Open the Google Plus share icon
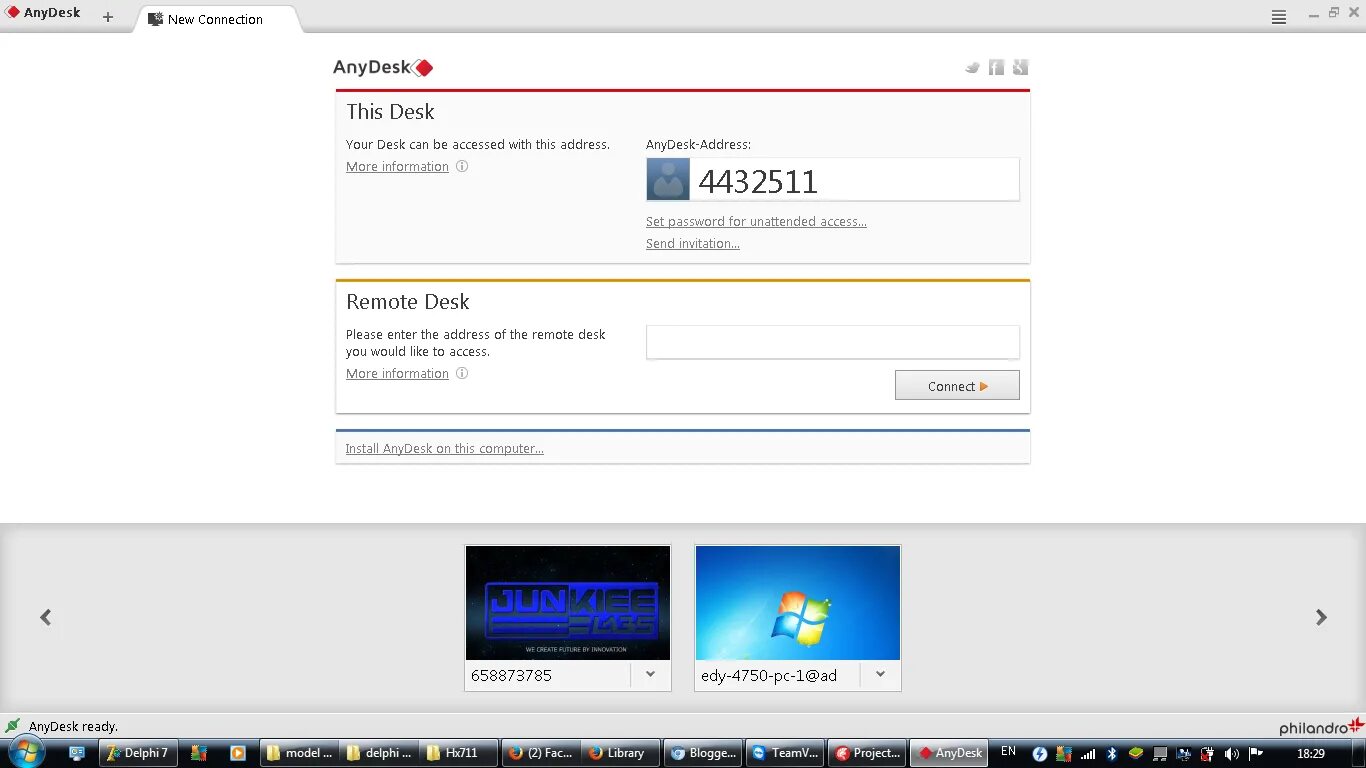Screen dimensions: 1366x768 [1020, 67]
